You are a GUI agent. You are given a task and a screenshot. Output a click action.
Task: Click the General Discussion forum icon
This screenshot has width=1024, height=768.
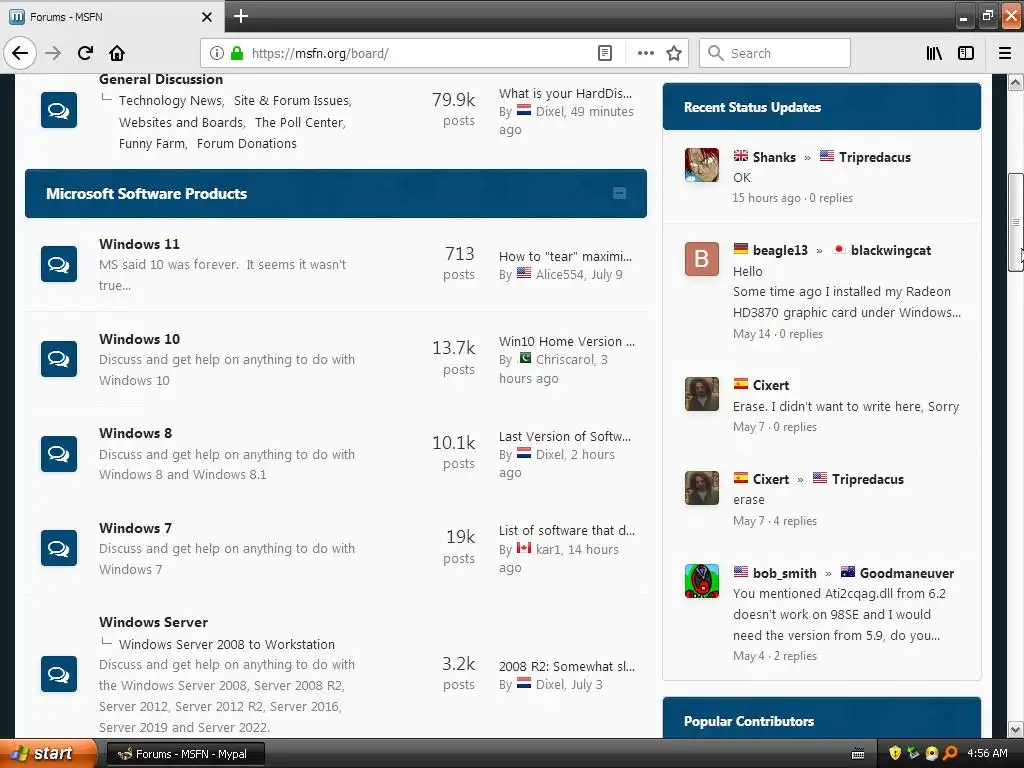pyautogui.click(x=59, y=110)
